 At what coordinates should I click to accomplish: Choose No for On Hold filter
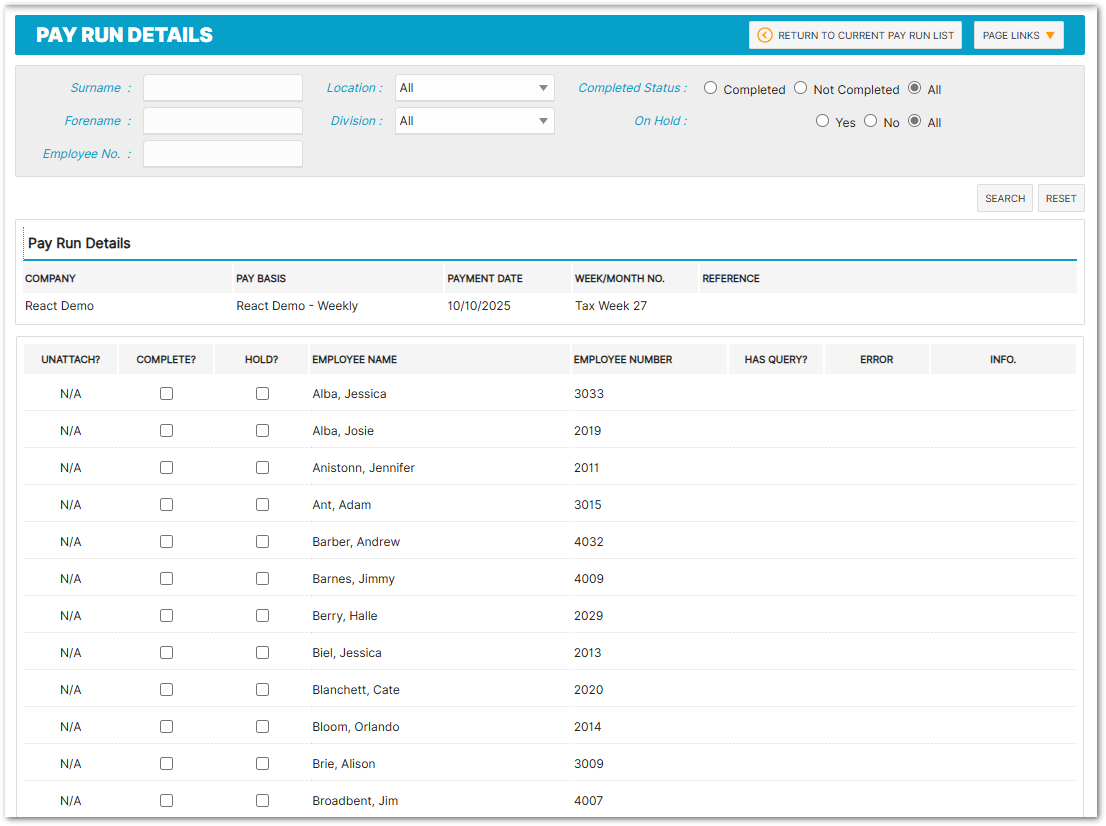coord(870,121)
